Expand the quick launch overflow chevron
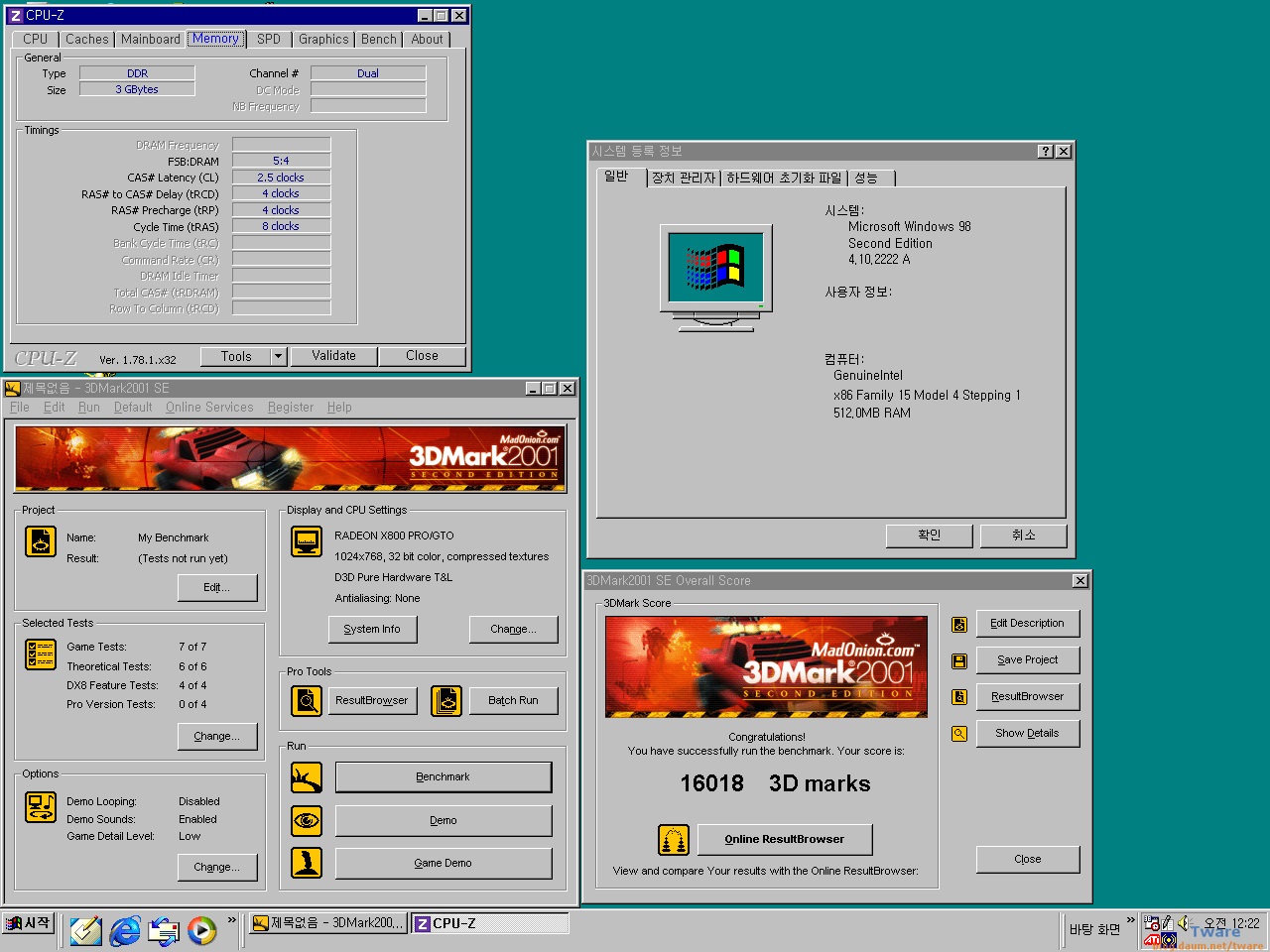Viewport: 1270px width, 952px height. (x=232, y=920)
